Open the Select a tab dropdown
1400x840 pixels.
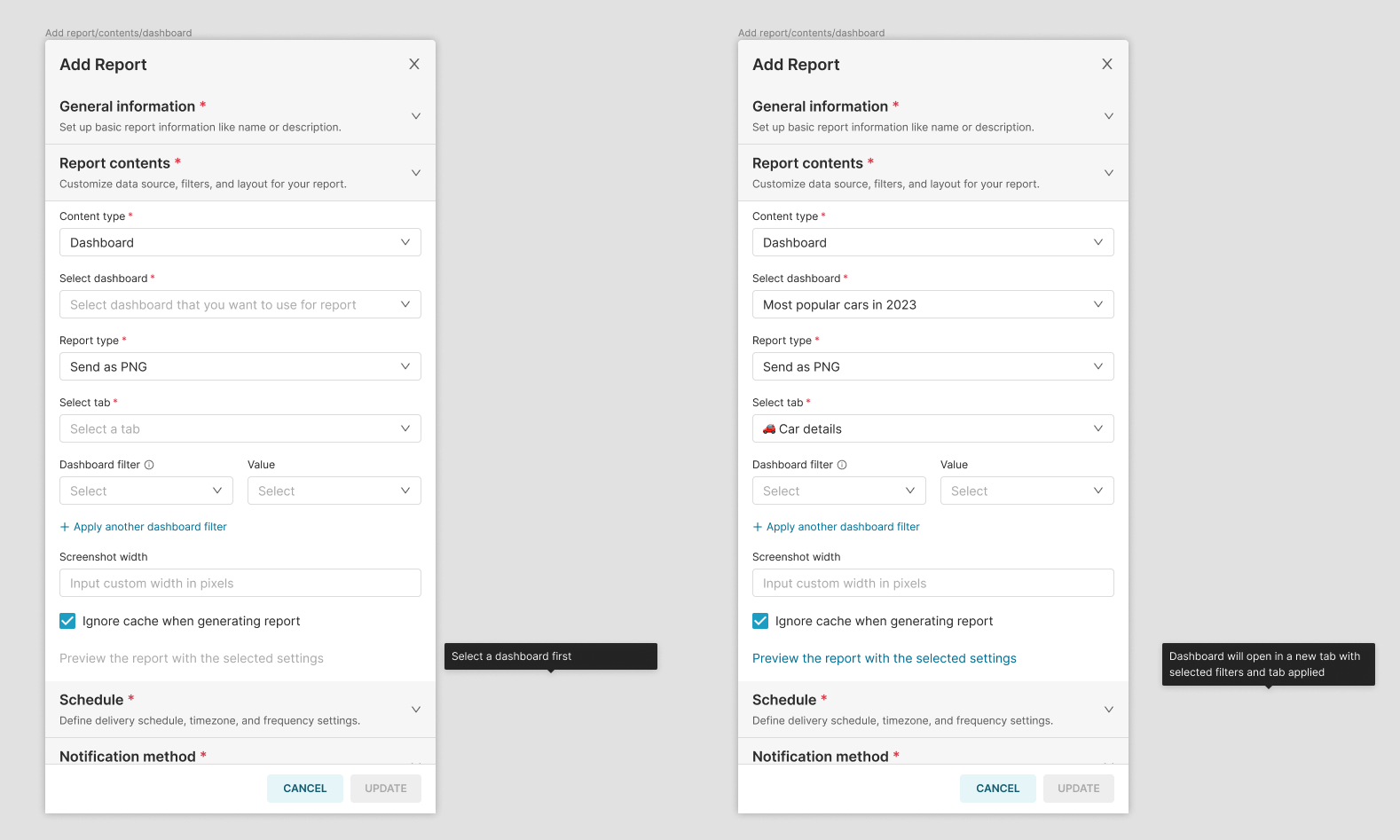tap(240, 428)
